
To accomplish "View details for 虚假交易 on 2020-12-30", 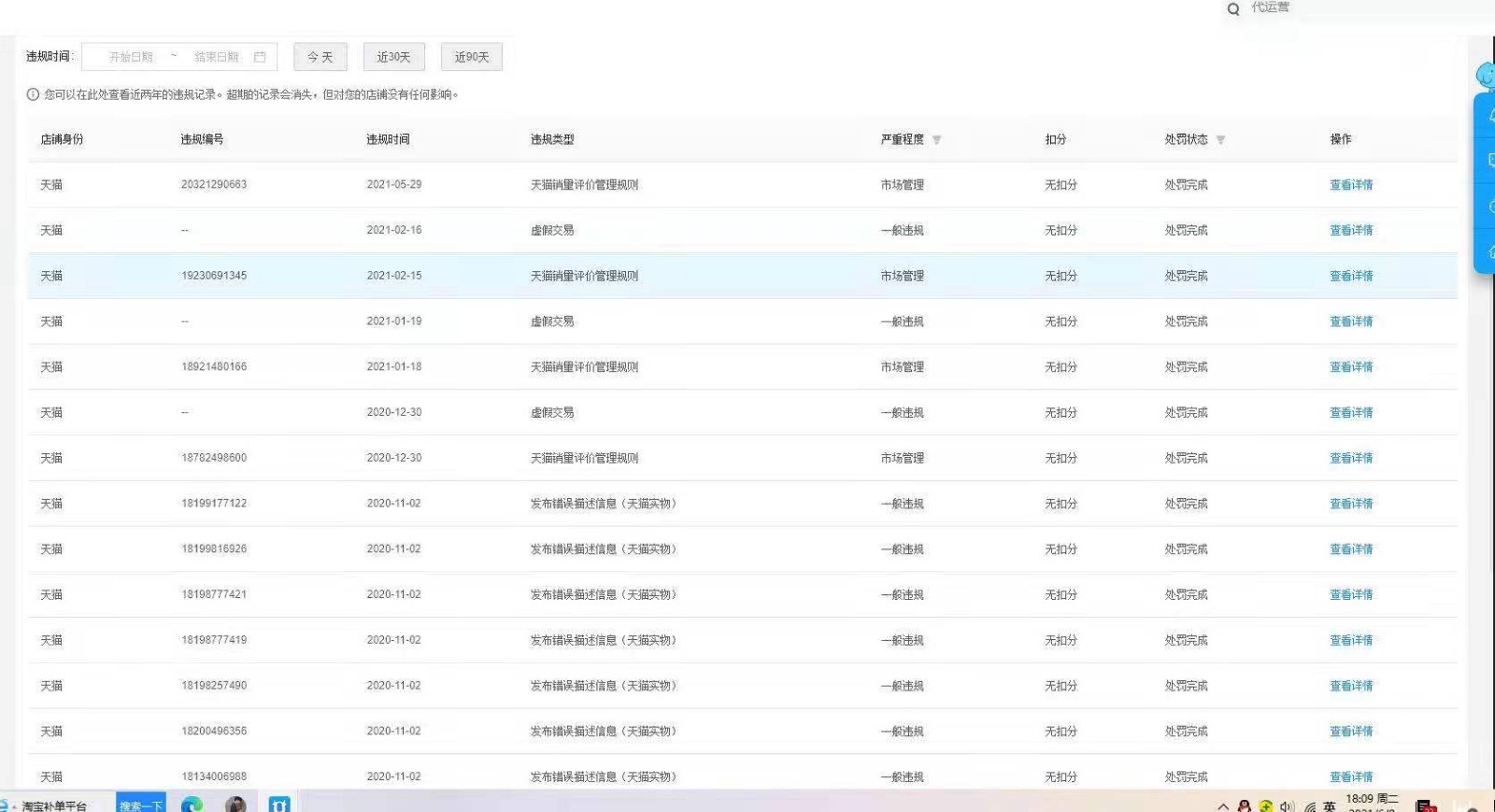I will pos(1351,412).
